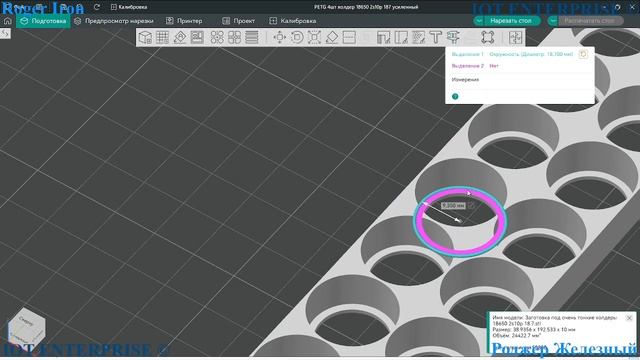Close the model info popup
The image size is (640, 360).
click(629, 317)
